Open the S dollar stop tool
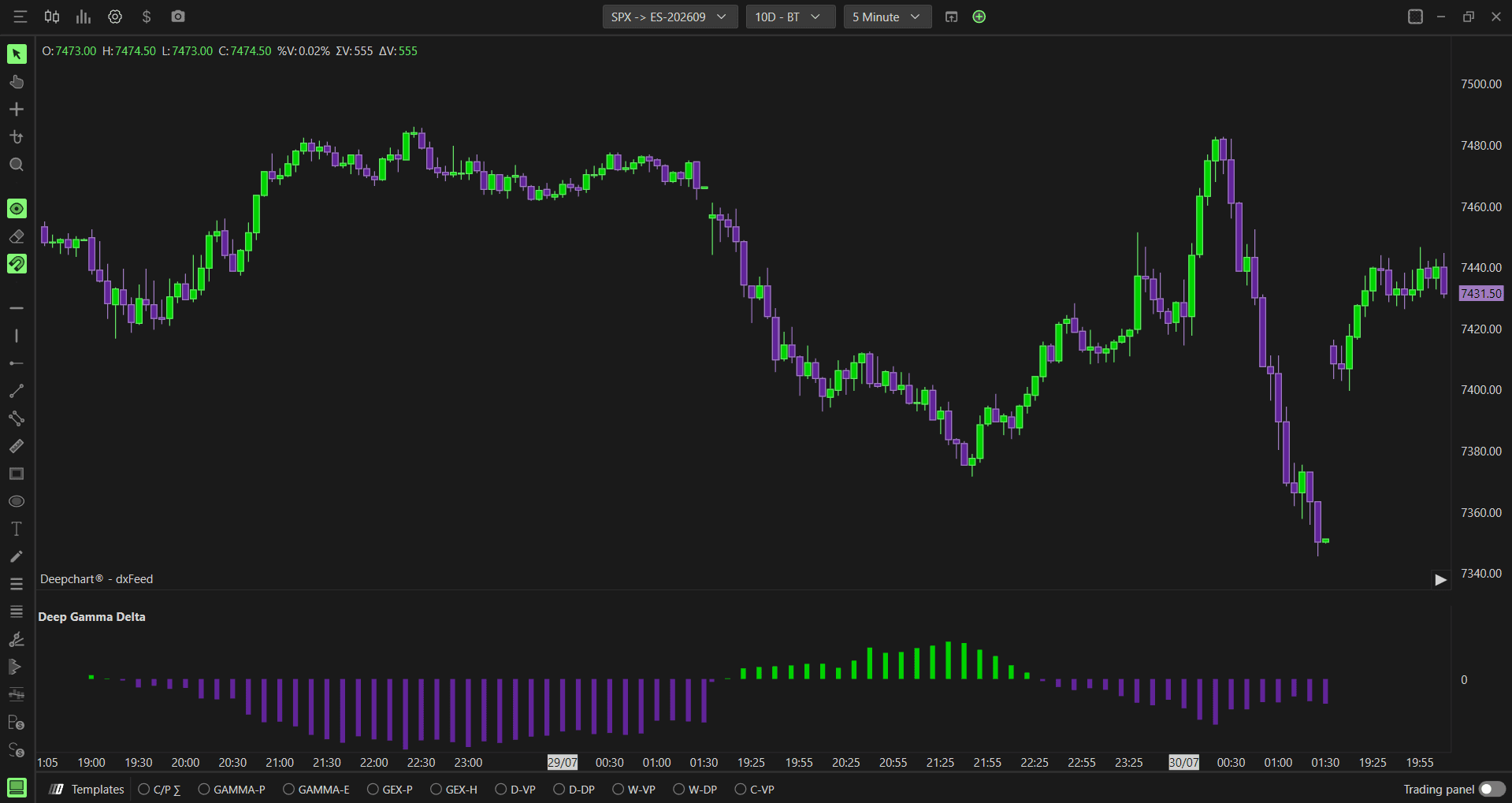This screenshot has width=1512, height=803. click(17, 749)
